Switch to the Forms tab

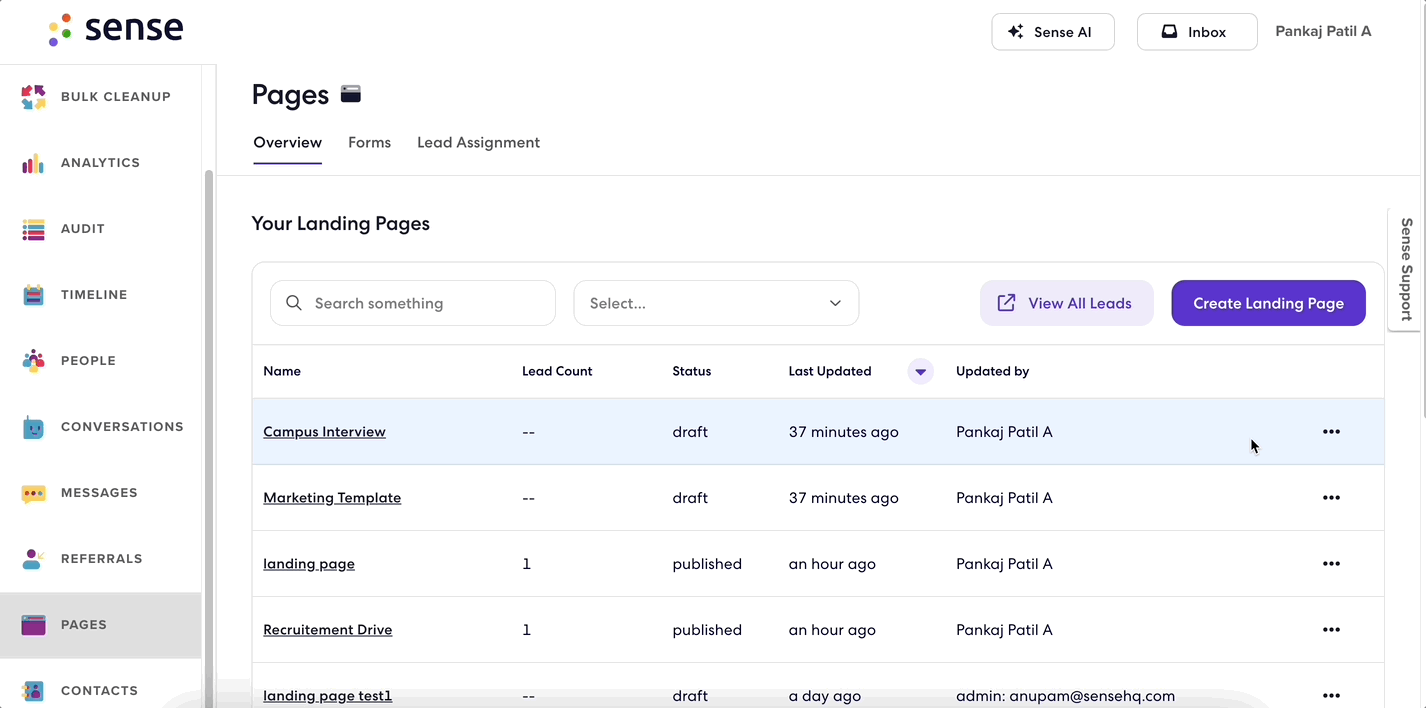[x=369, y=143]
